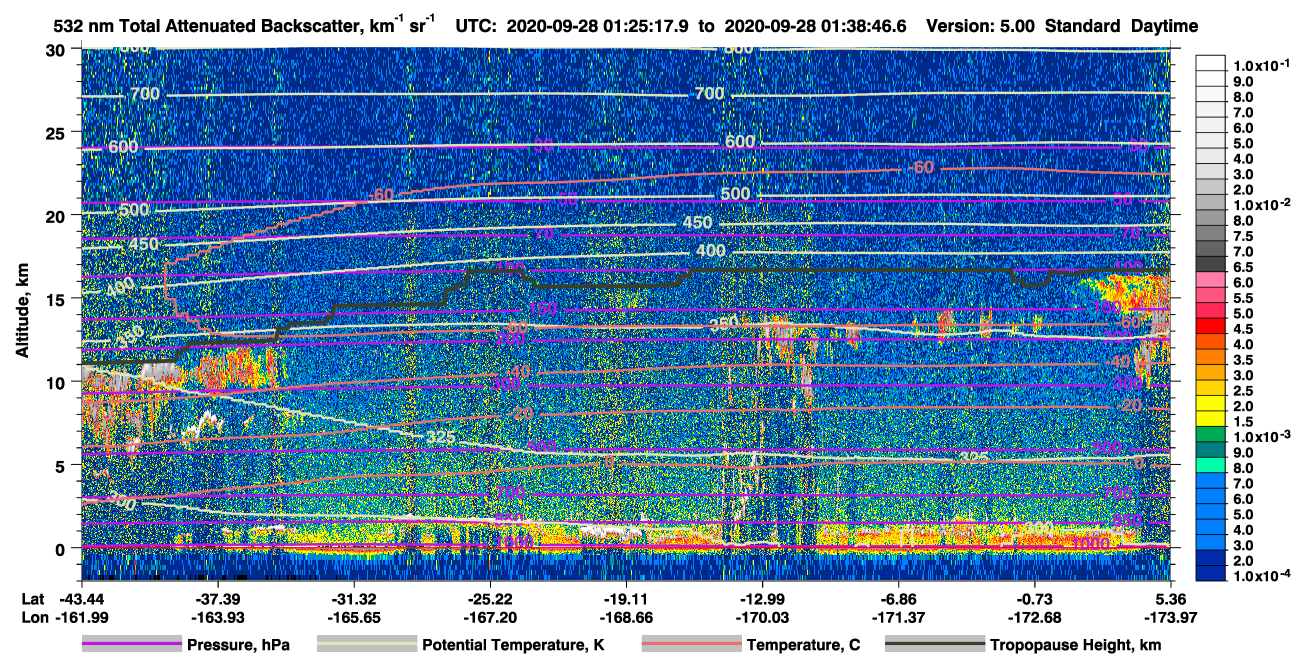This screenshot has height=667, width=1300.
Task: Click the Tropopause Height legend line sample
Action: 934,645
